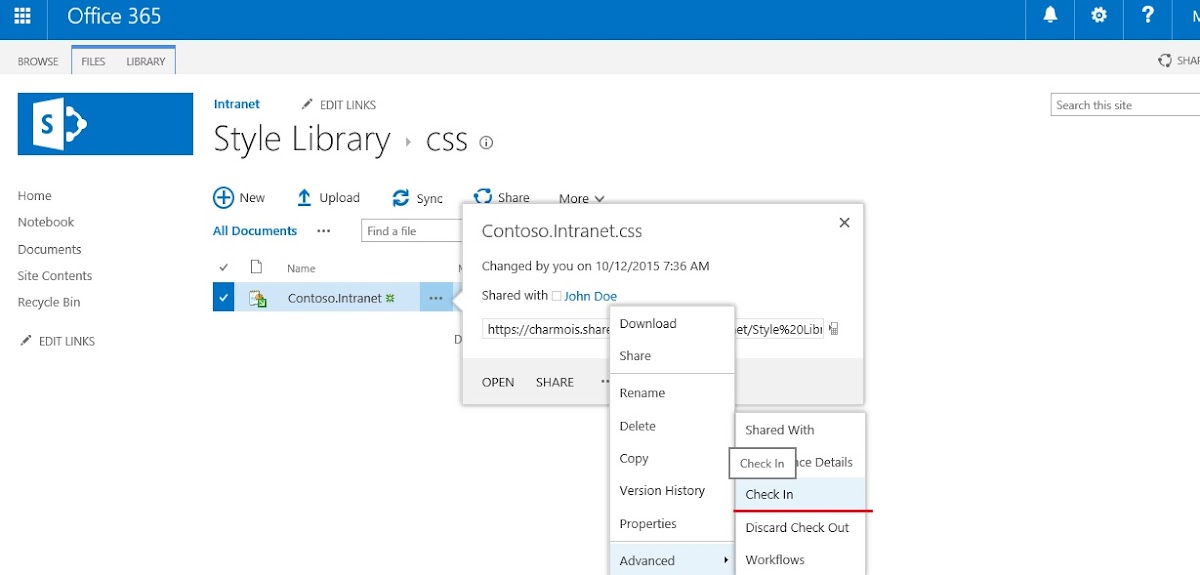The image size is (1200, 575).
Task: Open the ellipsis next to All Documents view
Action: click(x=323, y=231)
